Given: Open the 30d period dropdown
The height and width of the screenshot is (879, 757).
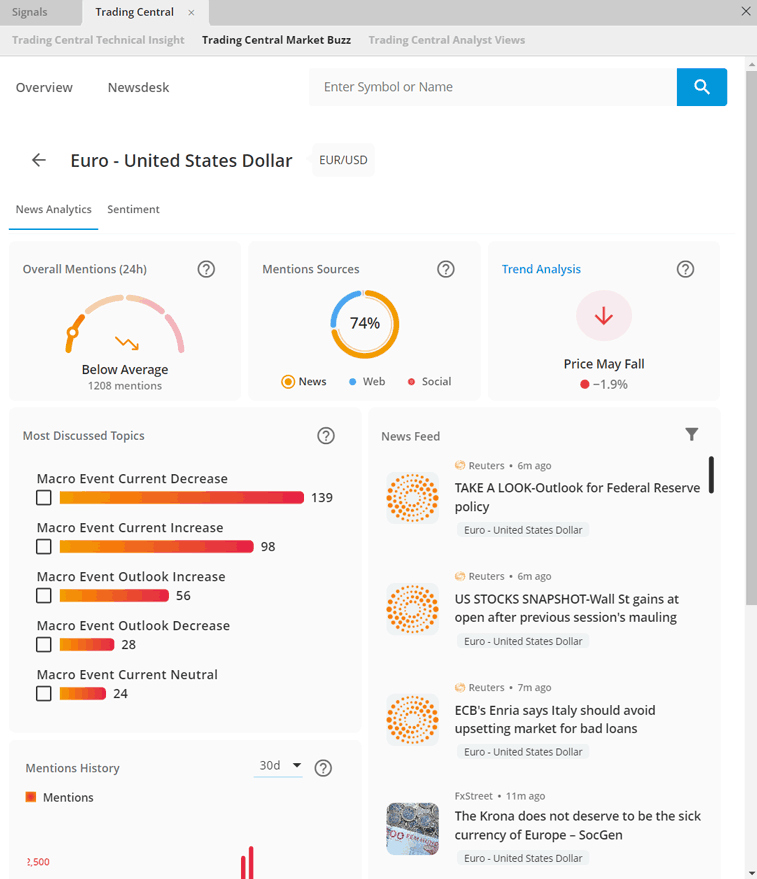Looking at the screenshot, I should pos(279,766).
